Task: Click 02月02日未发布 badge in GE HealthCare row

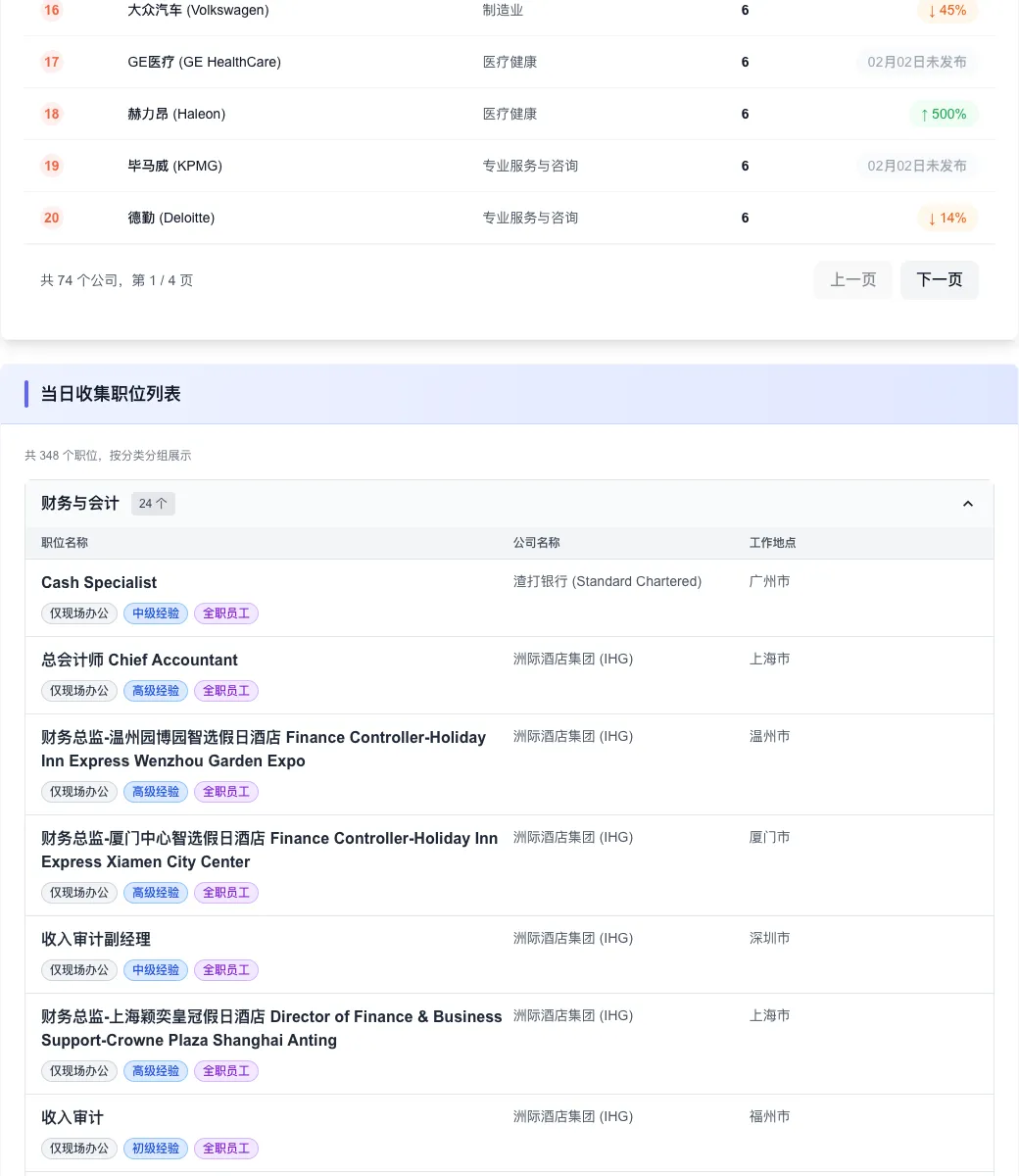Action: tap(917, 62)
